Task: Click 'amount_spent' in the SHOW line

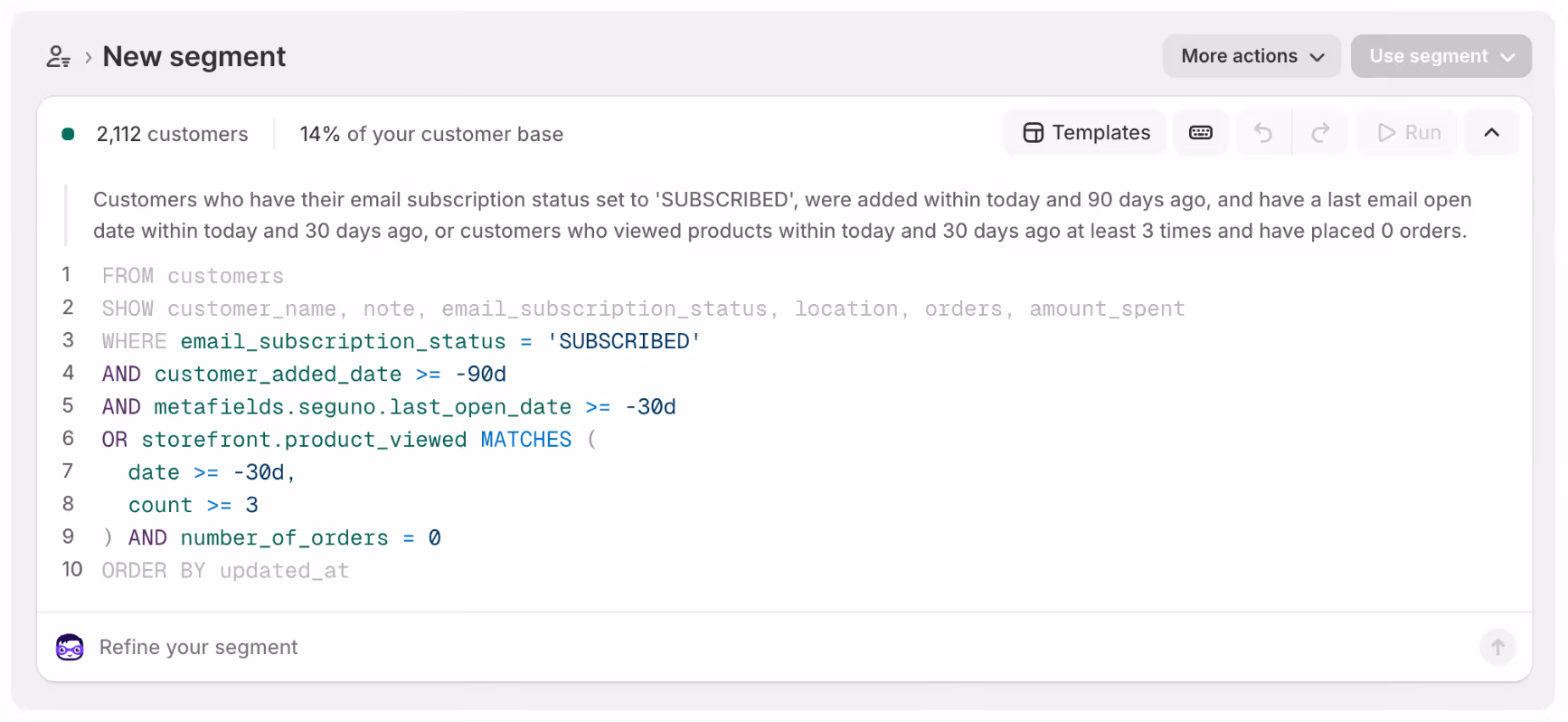Action: (1107, 309)
